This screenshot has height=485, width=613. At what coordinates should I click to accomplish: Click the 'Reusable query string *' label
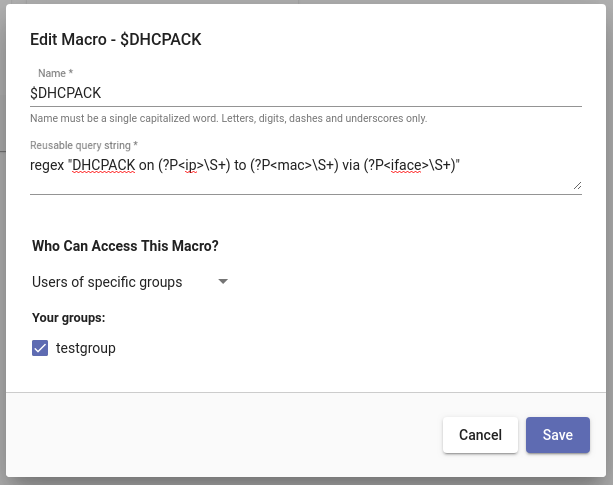pos(84,145)
